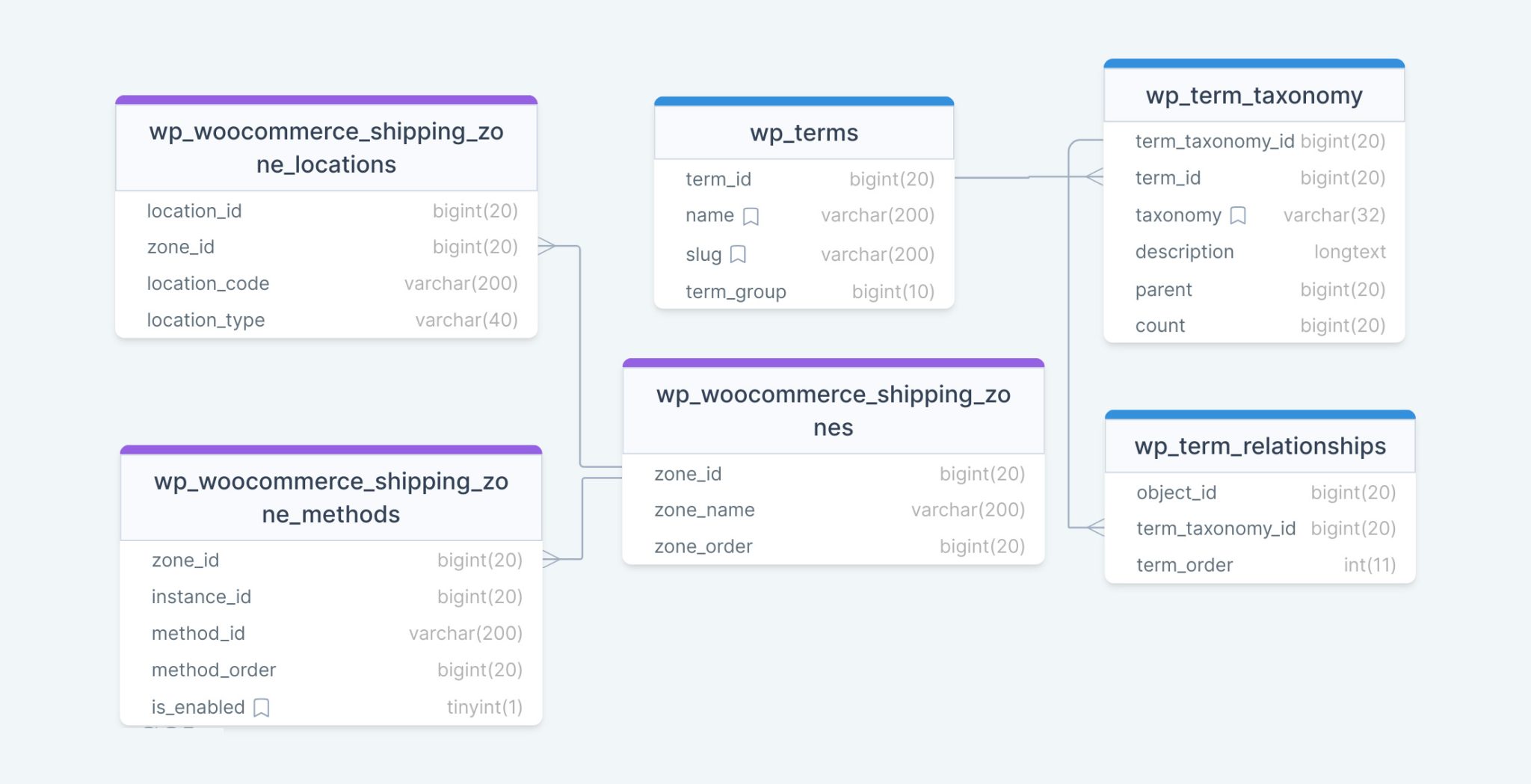Expand the wp_woocommerce_shipping_zones table
The height and width of the screenshot is (784, 1531).
point(832,411)
